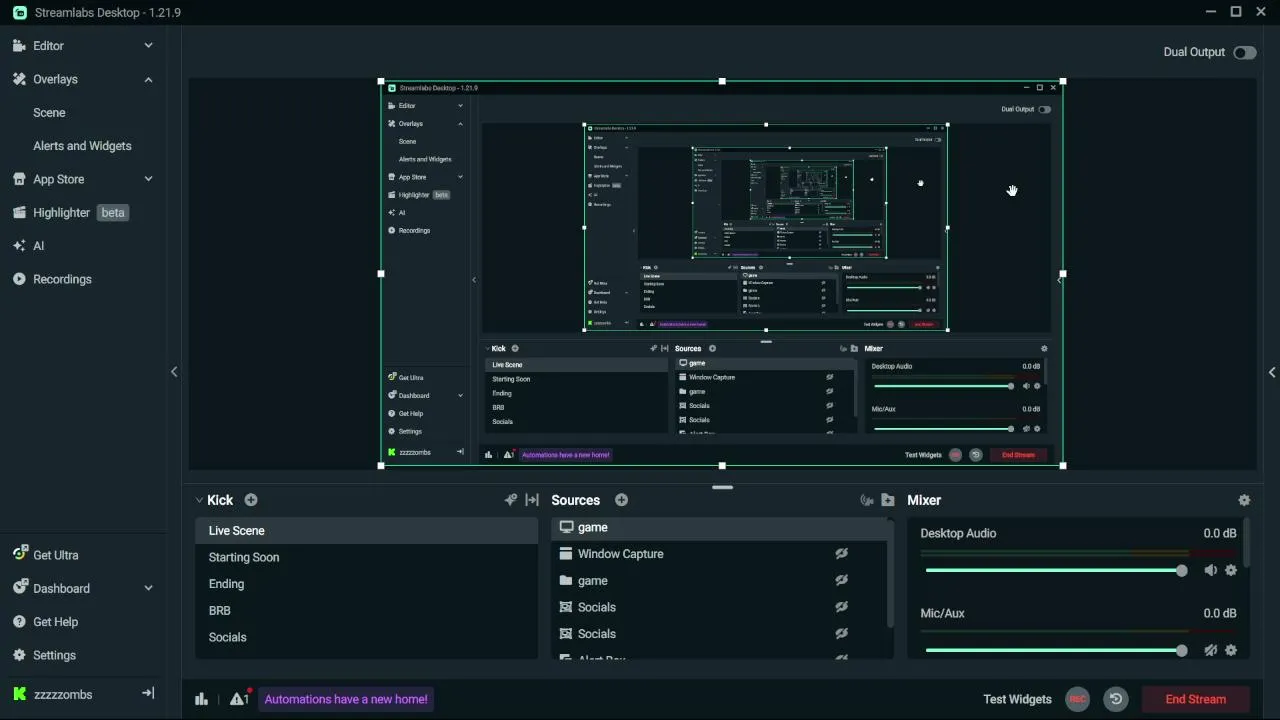Screen dimensions: 1280x720
Task: Add a new scene with the plus icon
Action: (x=251, y=500)
